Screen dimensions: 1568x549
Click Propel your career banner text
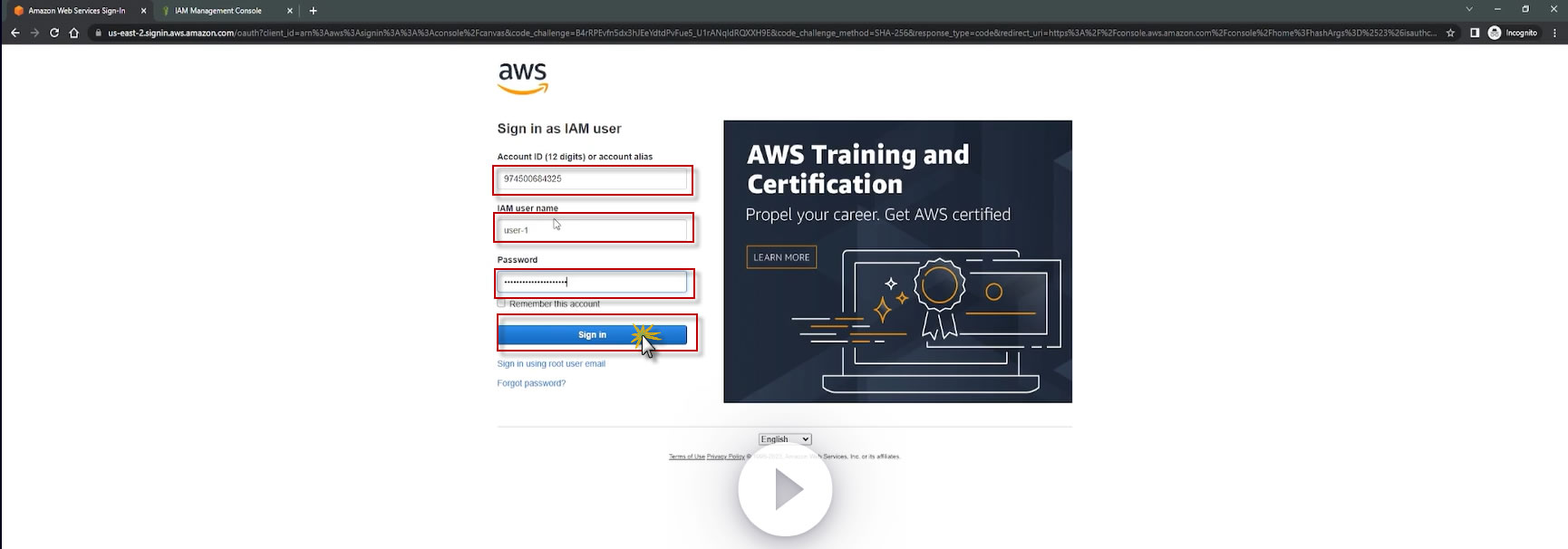click(x=877, y=215)
